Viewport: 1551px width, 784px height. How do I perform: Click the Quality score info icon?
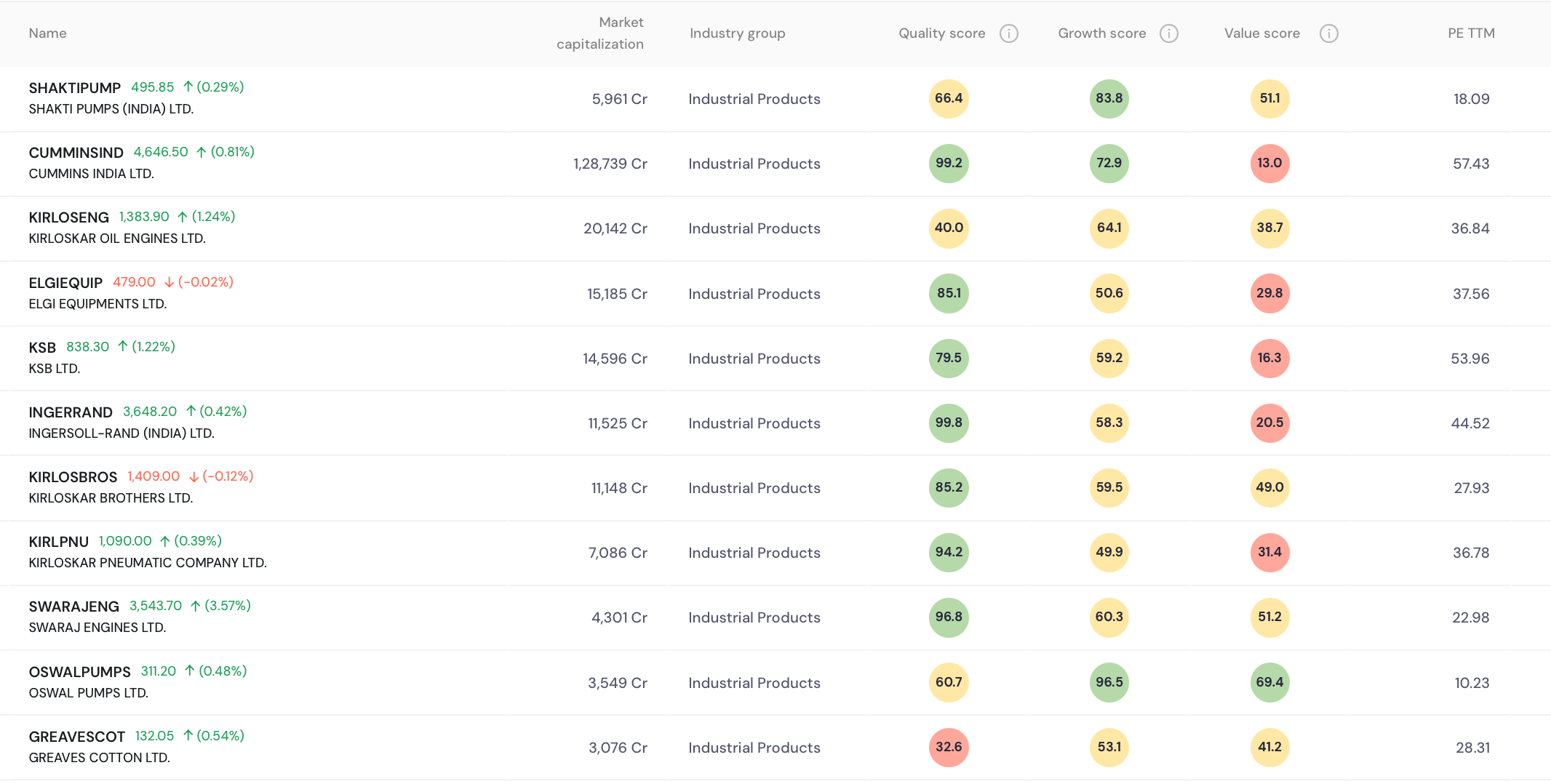click(x=1008, y=33)
